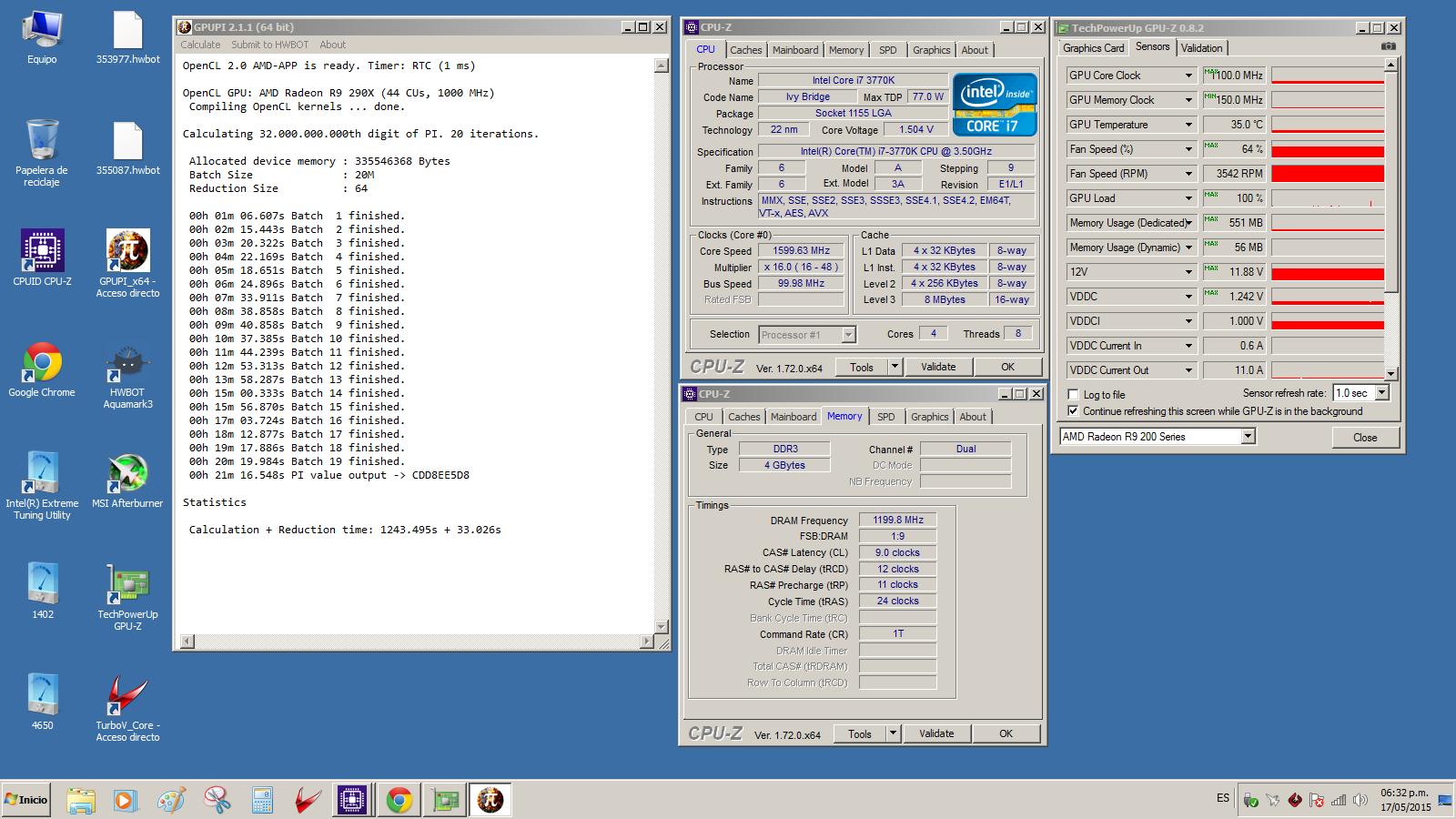Launch the HWBOT Aquamark3 desktop shortcut
This screenshot has height=819, width=1456.
[x=127, y=377]
